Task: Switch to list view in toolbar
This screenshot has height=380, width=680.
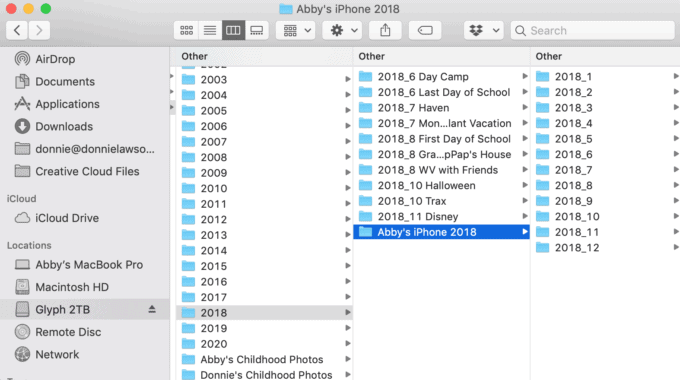Action: (x=210, y=30)
